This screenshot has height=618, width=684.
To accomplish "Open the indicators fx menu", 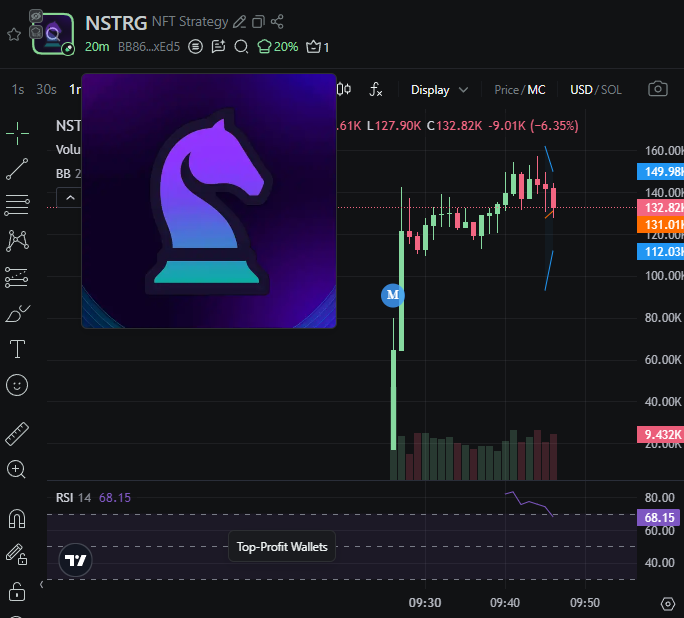I will click(376, 89).
